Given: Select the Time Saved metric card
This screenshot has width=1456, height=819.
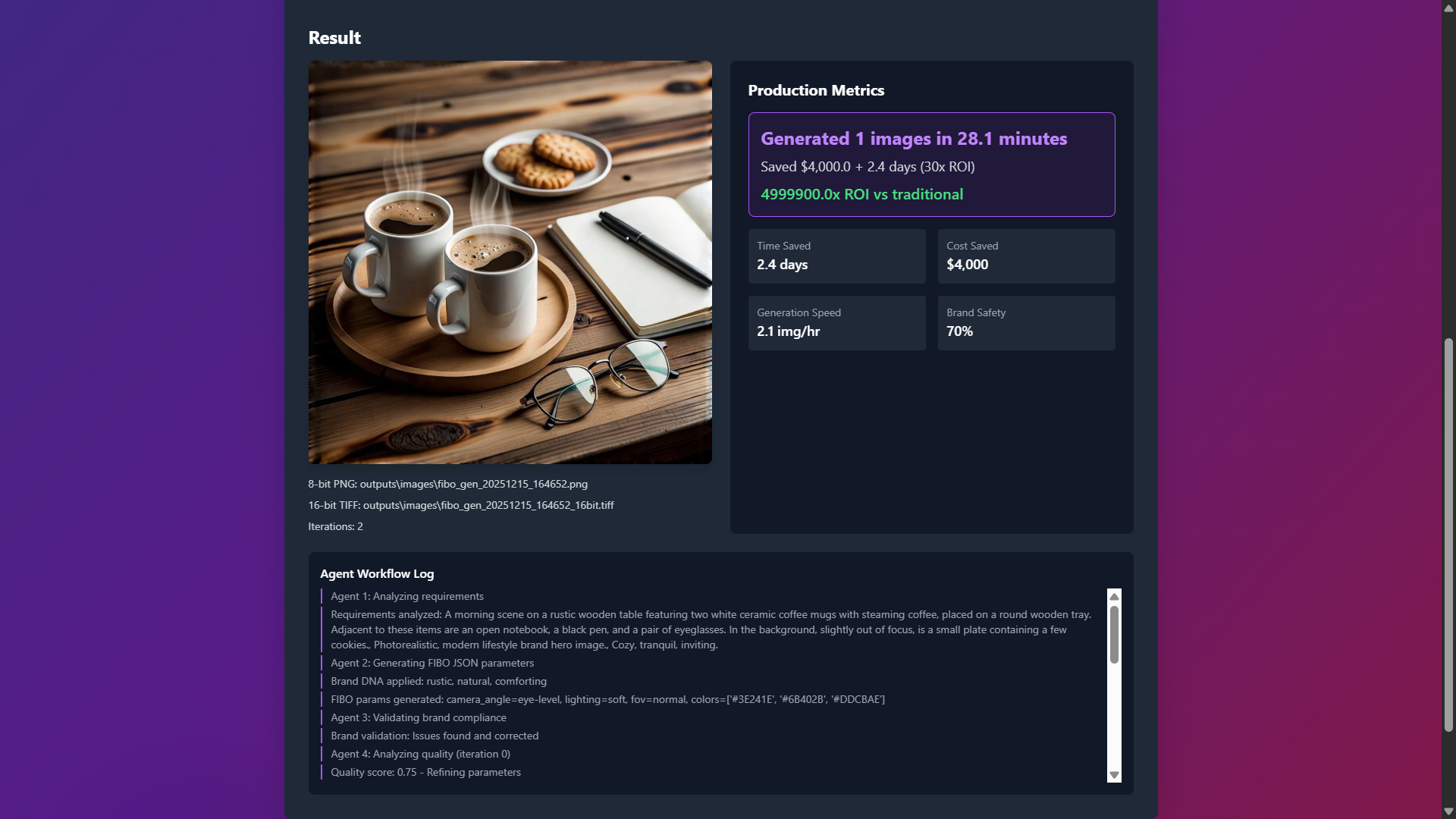Looking at the screenshot, I should (x=836, y=256).
